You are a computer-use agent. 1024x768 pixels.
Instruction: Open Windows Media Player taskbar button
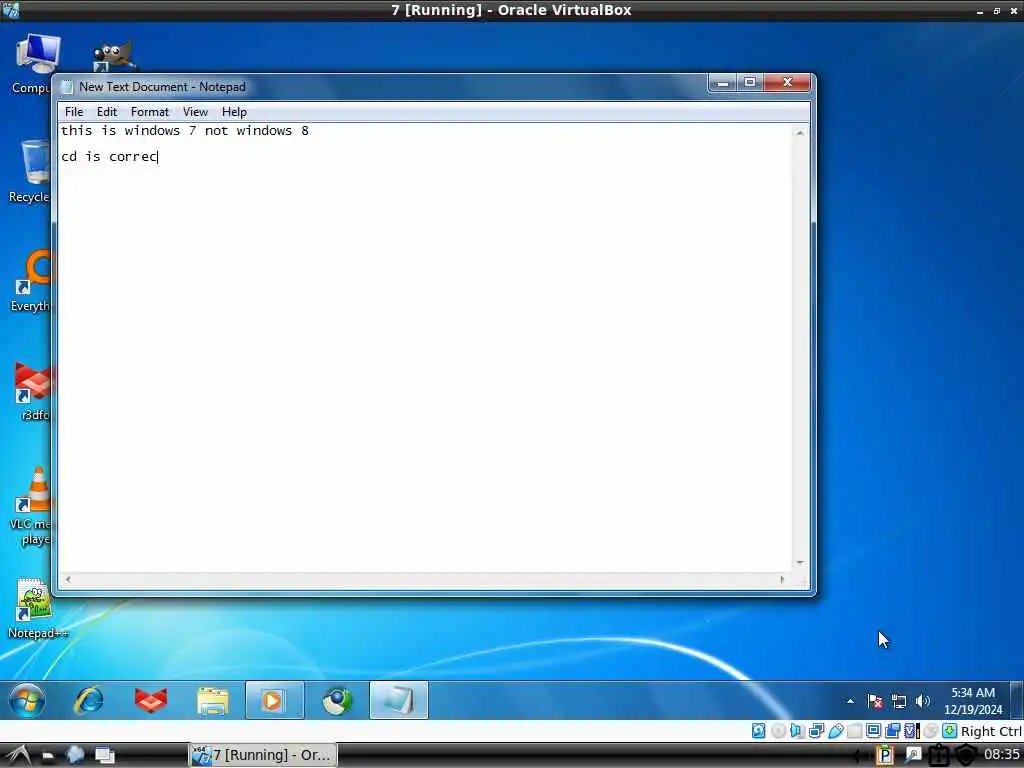tap(274, 700)
